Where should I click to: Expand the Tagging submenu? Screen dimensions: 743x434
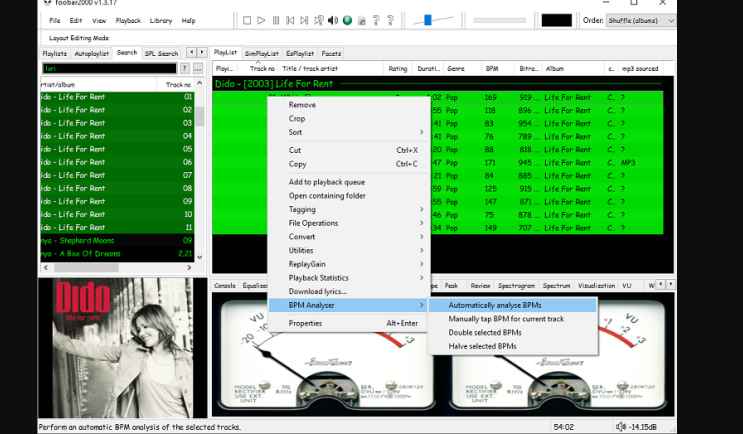pos(350,209)
